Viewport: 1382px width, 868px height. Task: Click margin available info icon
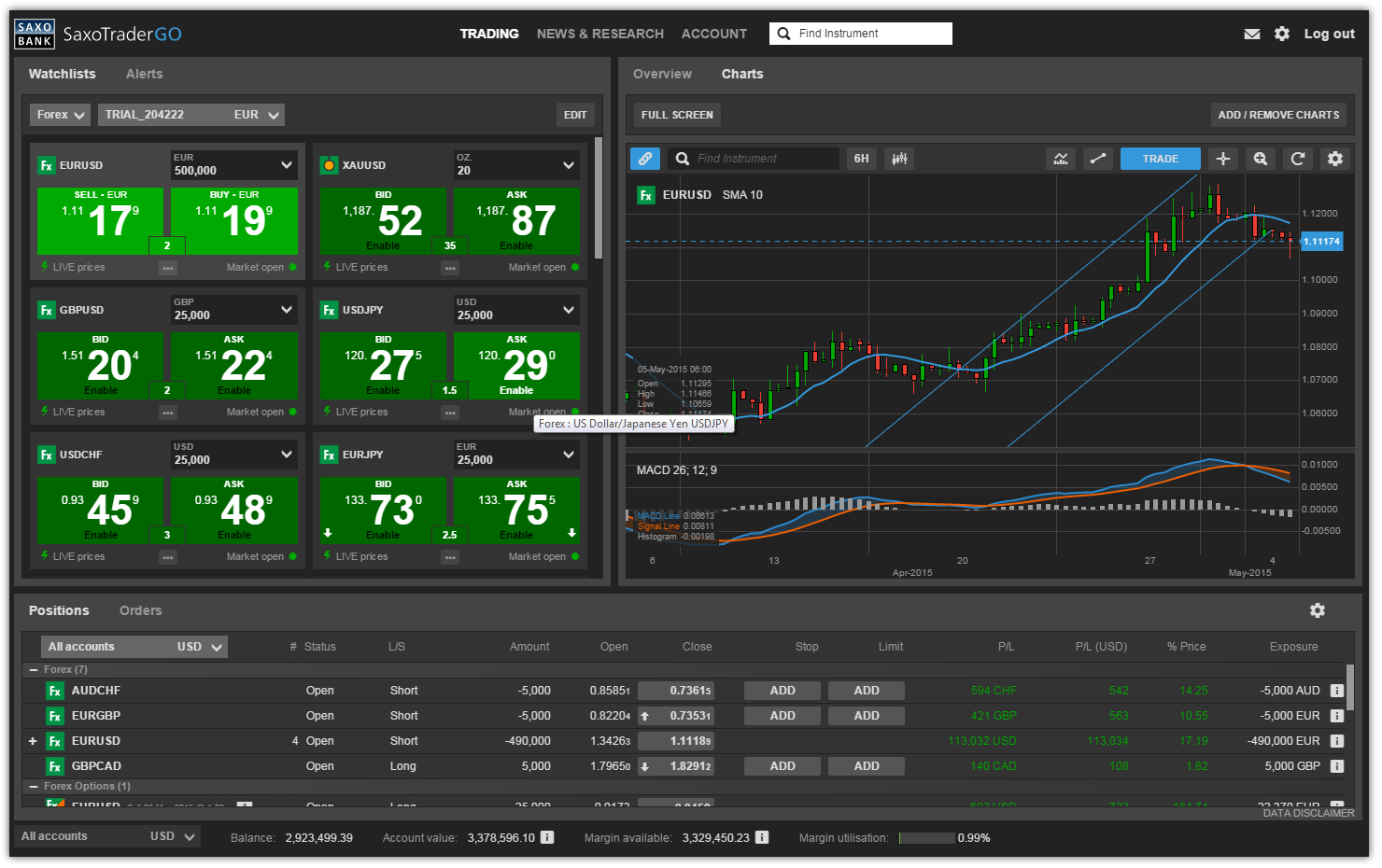pos(762,837)
